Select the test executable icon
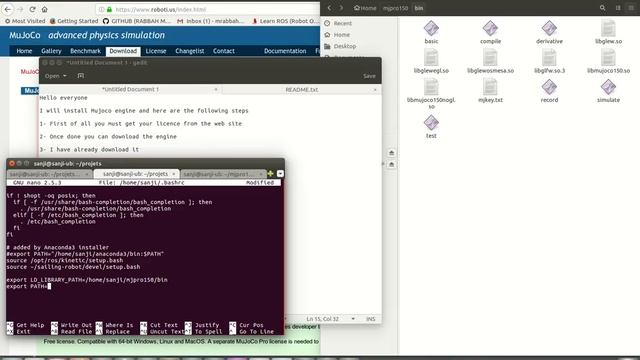 [431, 127]
